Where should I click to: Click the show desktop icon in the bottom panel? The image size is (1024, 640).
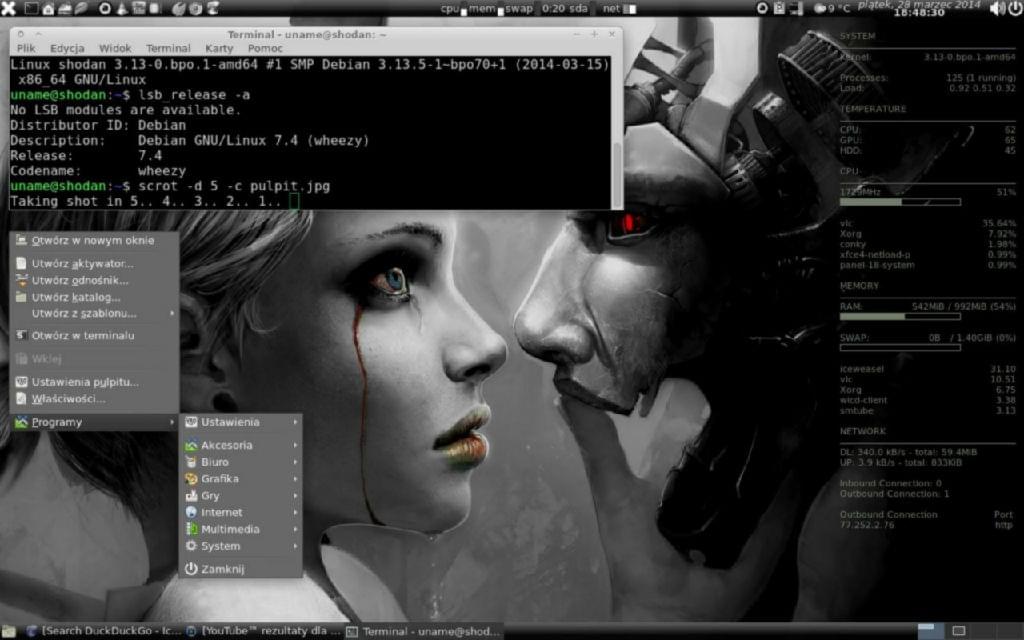point(8,631)
